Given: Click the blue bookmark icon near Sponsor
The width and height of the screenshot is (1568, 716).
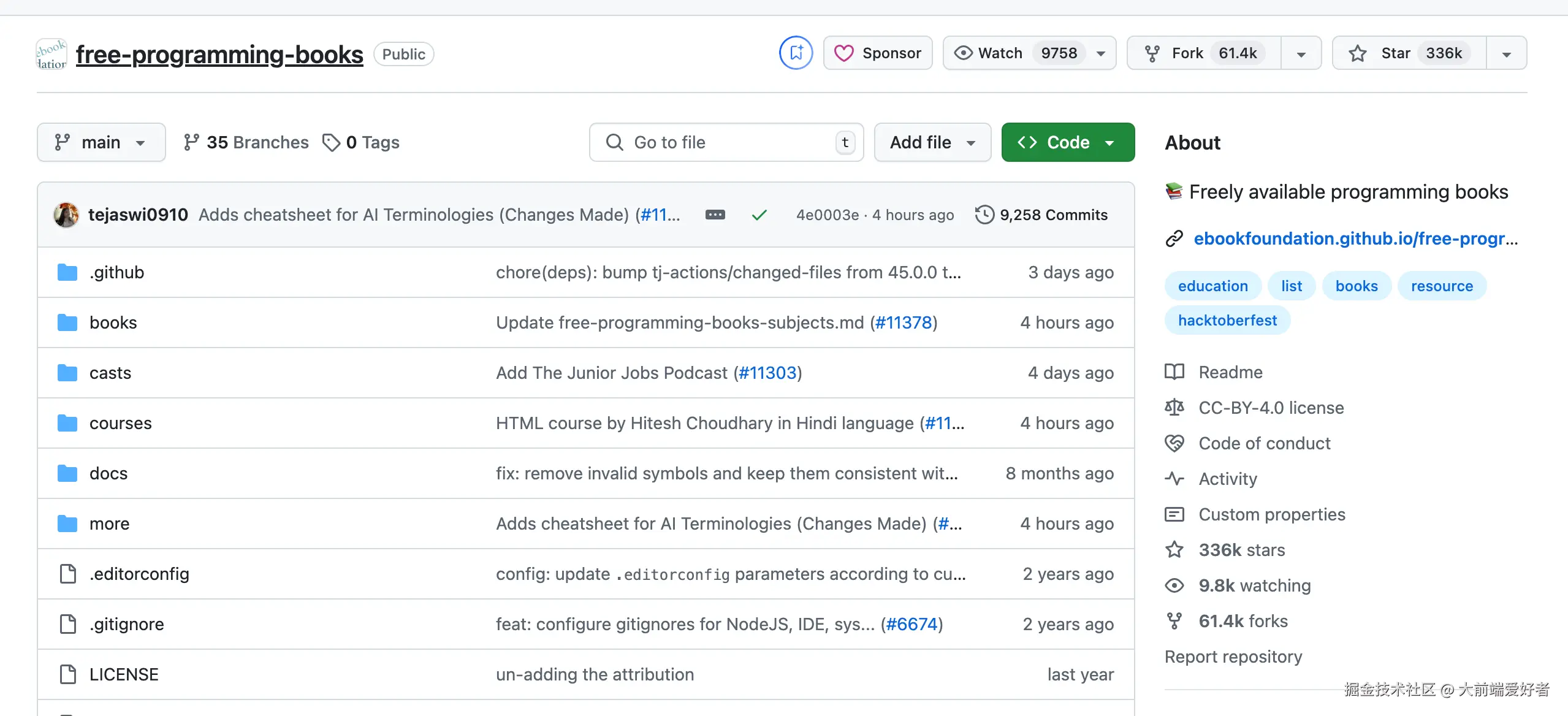Looking at the screenshot, I should pyautogui.click(x=796, y=53).
